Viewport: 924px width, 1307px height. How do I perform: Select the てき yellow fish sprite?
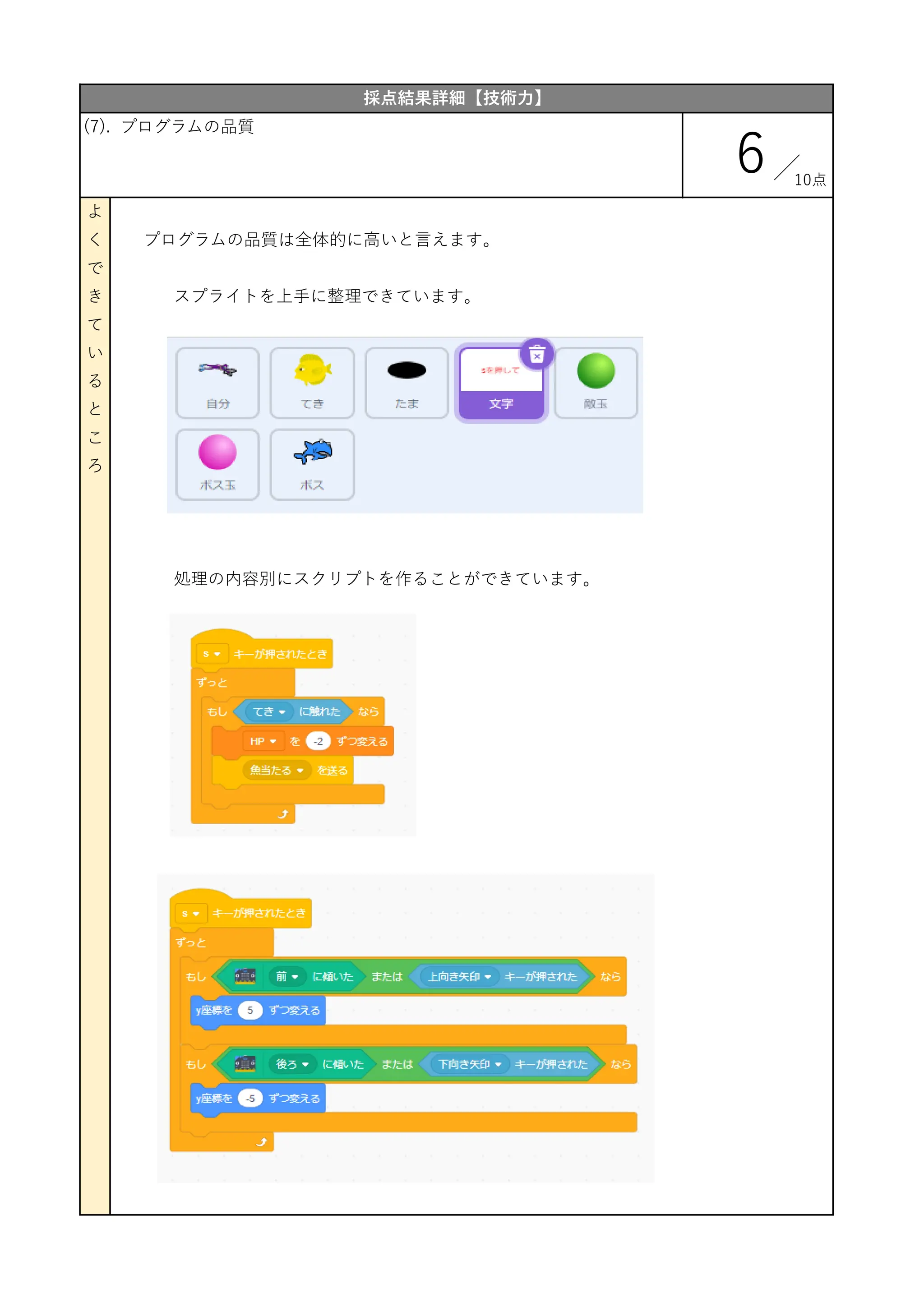(x=312, y=383)
